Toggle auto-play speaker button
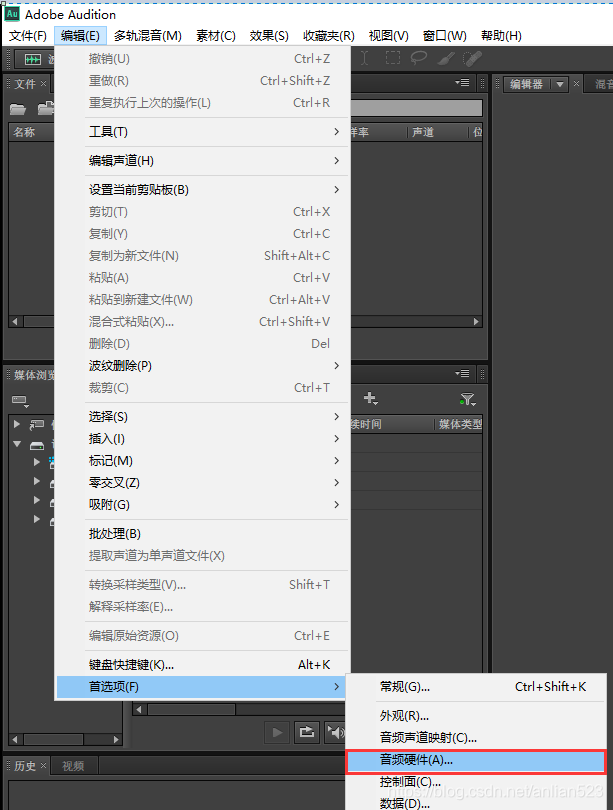The height and width of the screenshot is (810, 613). [335, 732]
